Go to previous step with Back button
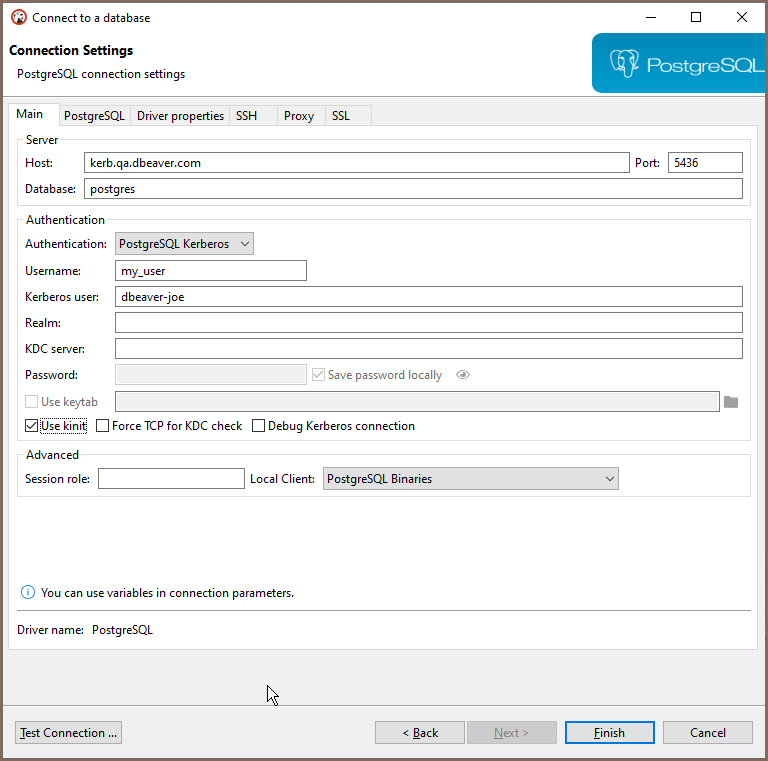 [x=420, y=733]
